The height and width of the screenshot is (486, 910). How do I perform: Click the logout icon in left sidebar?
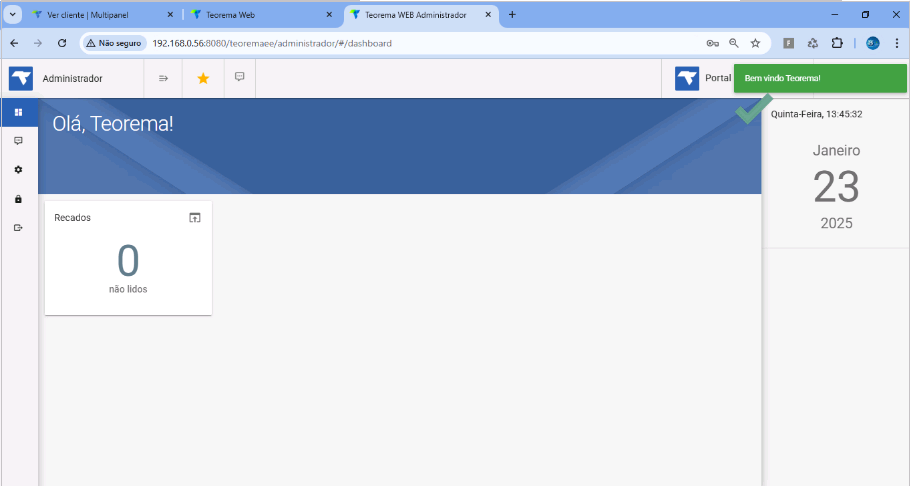pos(19,228)
